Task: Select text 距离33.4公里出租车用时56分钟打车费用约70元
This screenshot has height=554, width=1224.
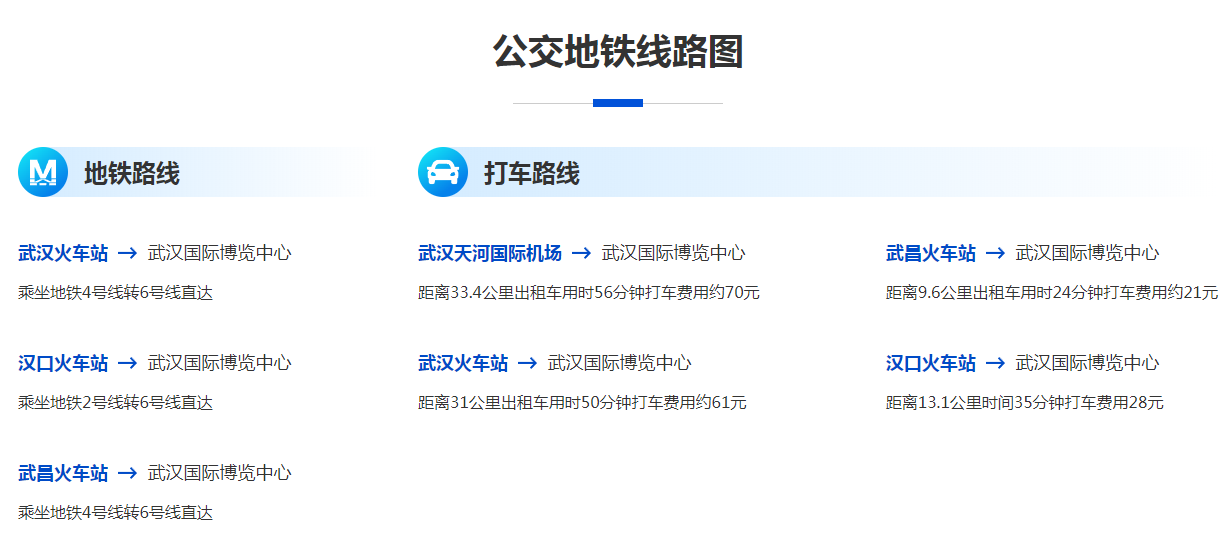Action: coord(589,293)
